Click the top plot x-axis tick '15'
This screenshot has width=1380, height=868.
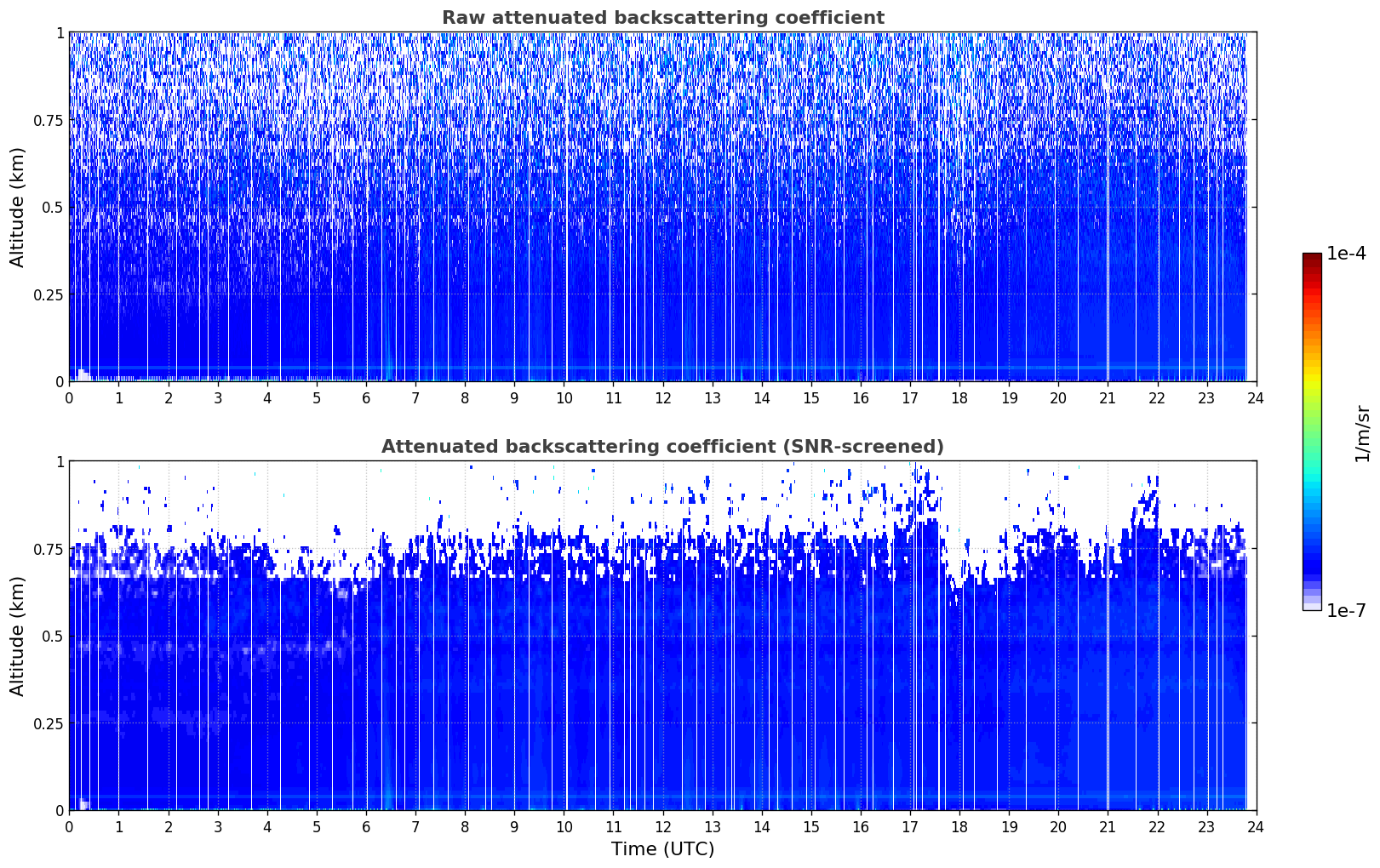(x=811, y=398)
